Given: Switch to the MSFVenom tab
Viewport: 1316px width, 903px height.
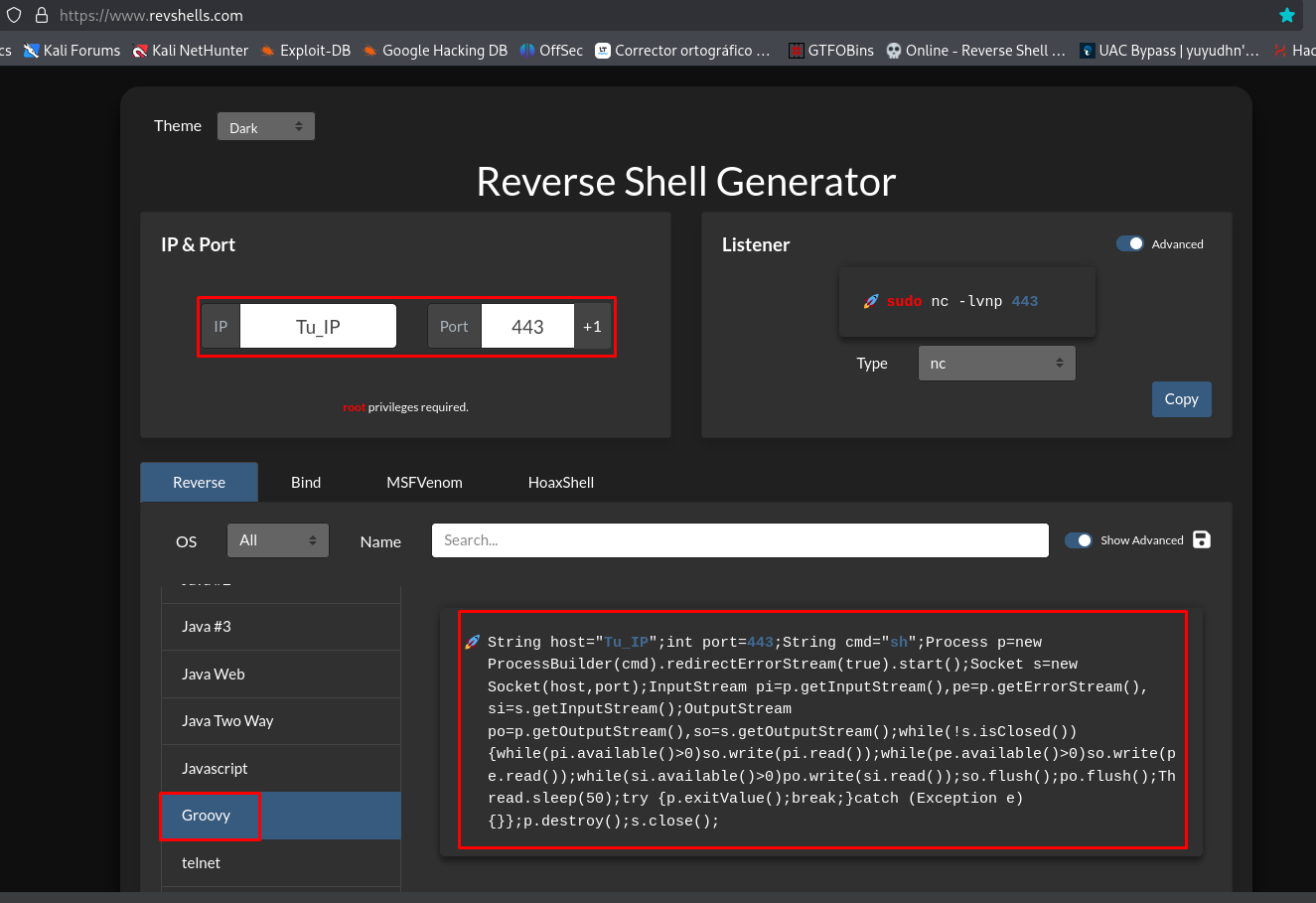Looking at the screenshot, I should coord(424,482).
